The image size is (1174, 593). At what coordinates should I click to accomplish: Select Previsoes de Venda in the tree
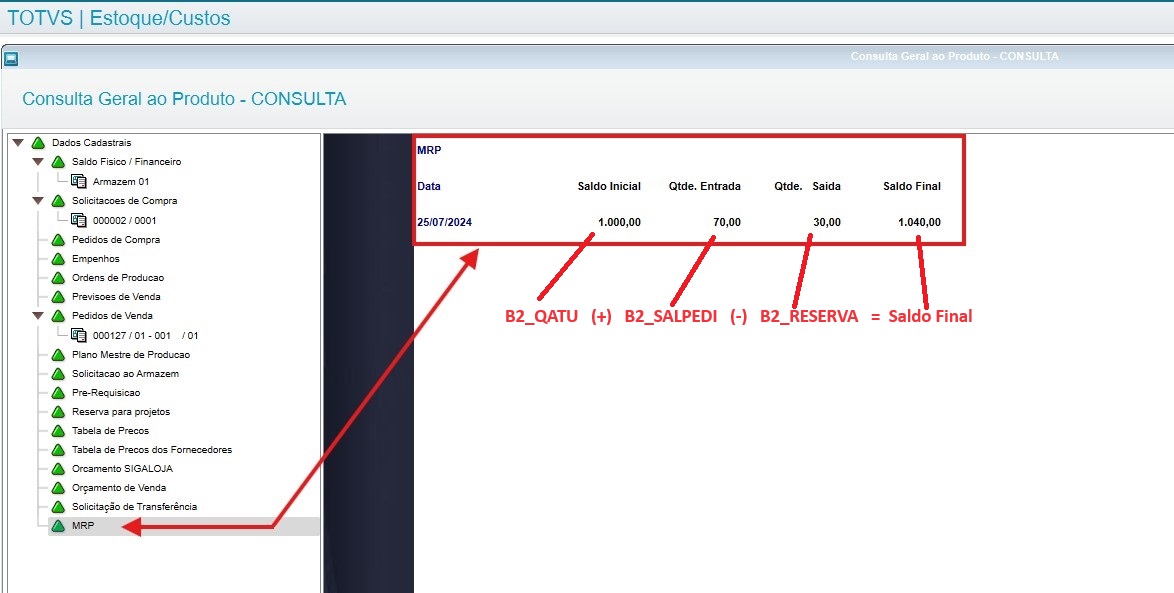click(x=116, y=297)
